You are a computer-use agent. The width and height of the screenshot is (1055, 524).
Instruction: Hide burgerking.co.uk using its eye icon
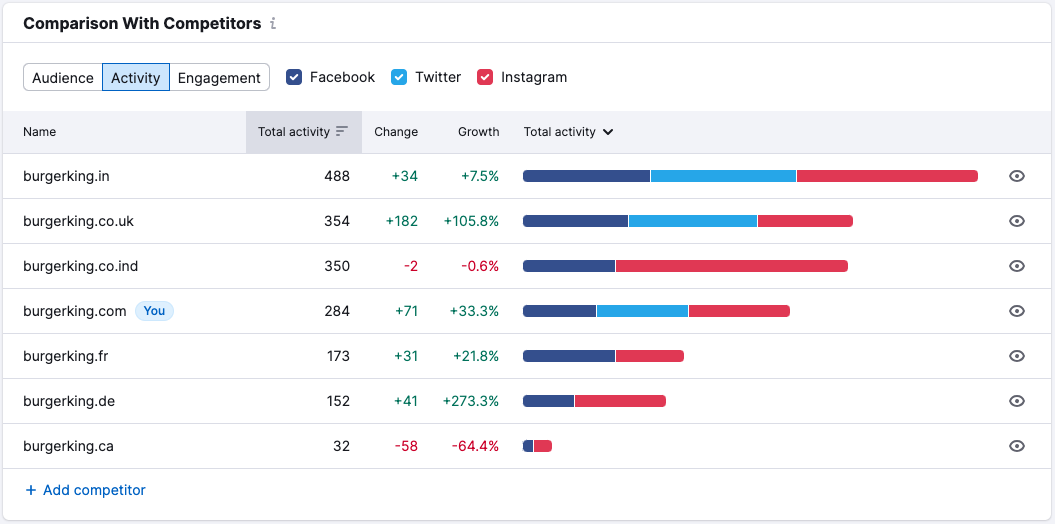click(1016, 221)
